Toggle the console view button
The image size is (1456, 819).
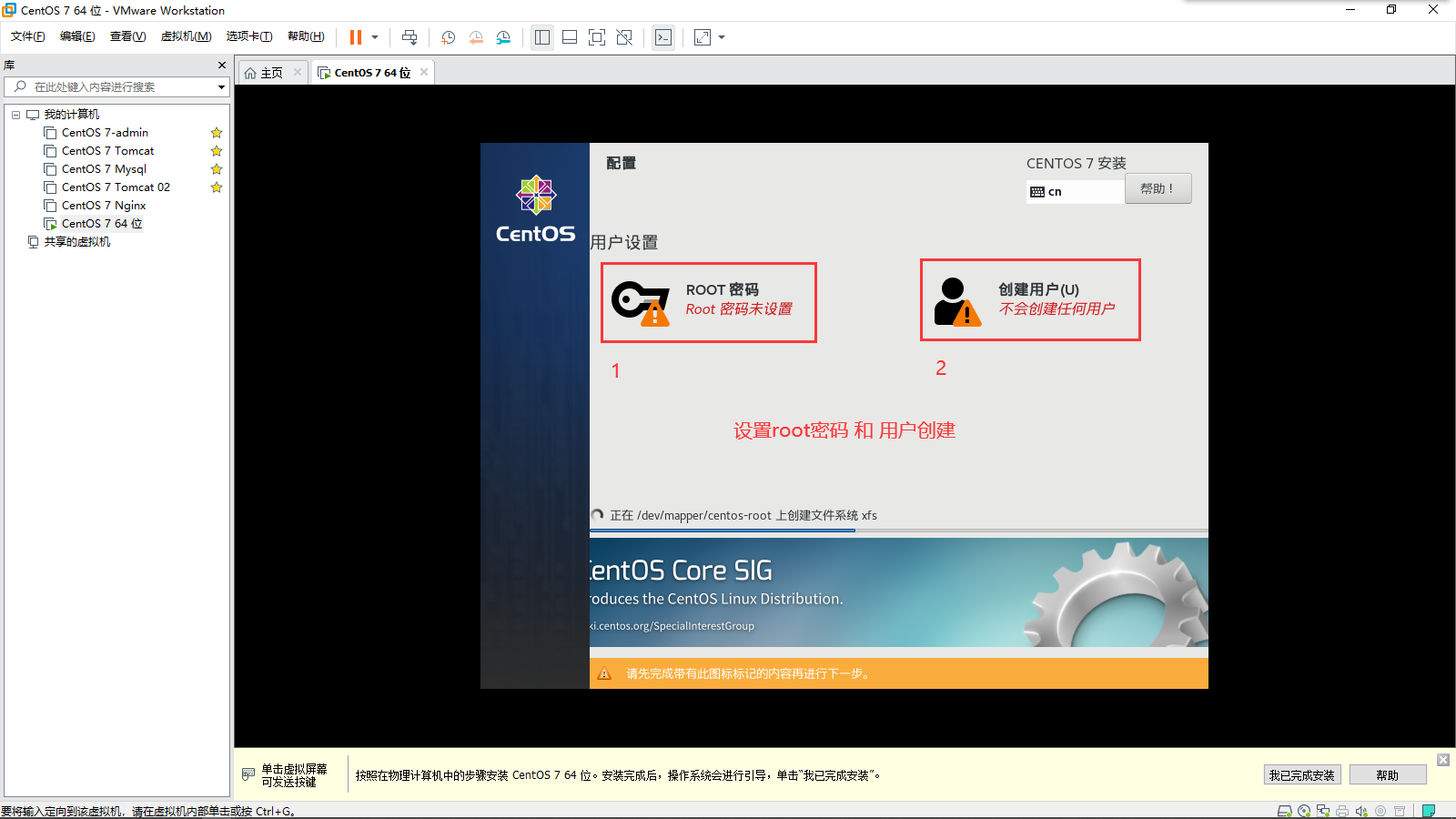pos(663,37)
